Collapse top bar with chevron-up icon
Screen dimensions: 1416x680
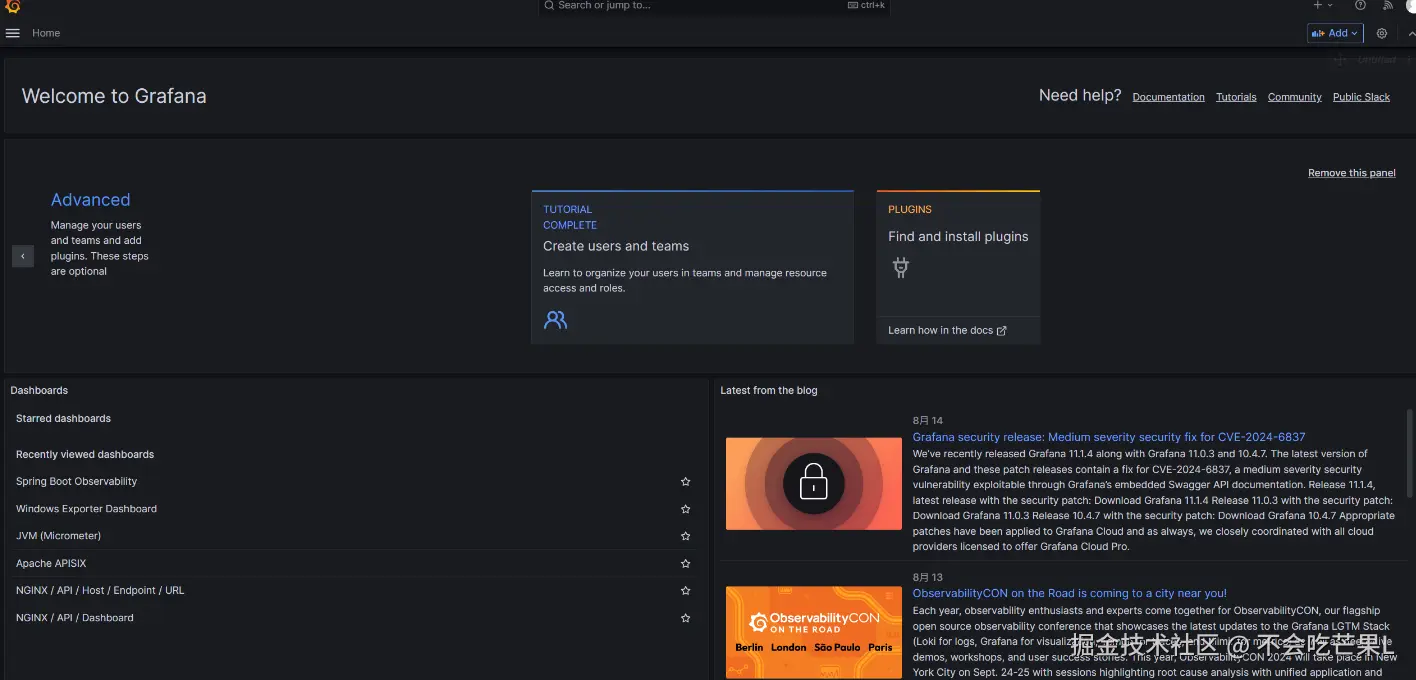pyautogui.click(x=1411, y=33)
